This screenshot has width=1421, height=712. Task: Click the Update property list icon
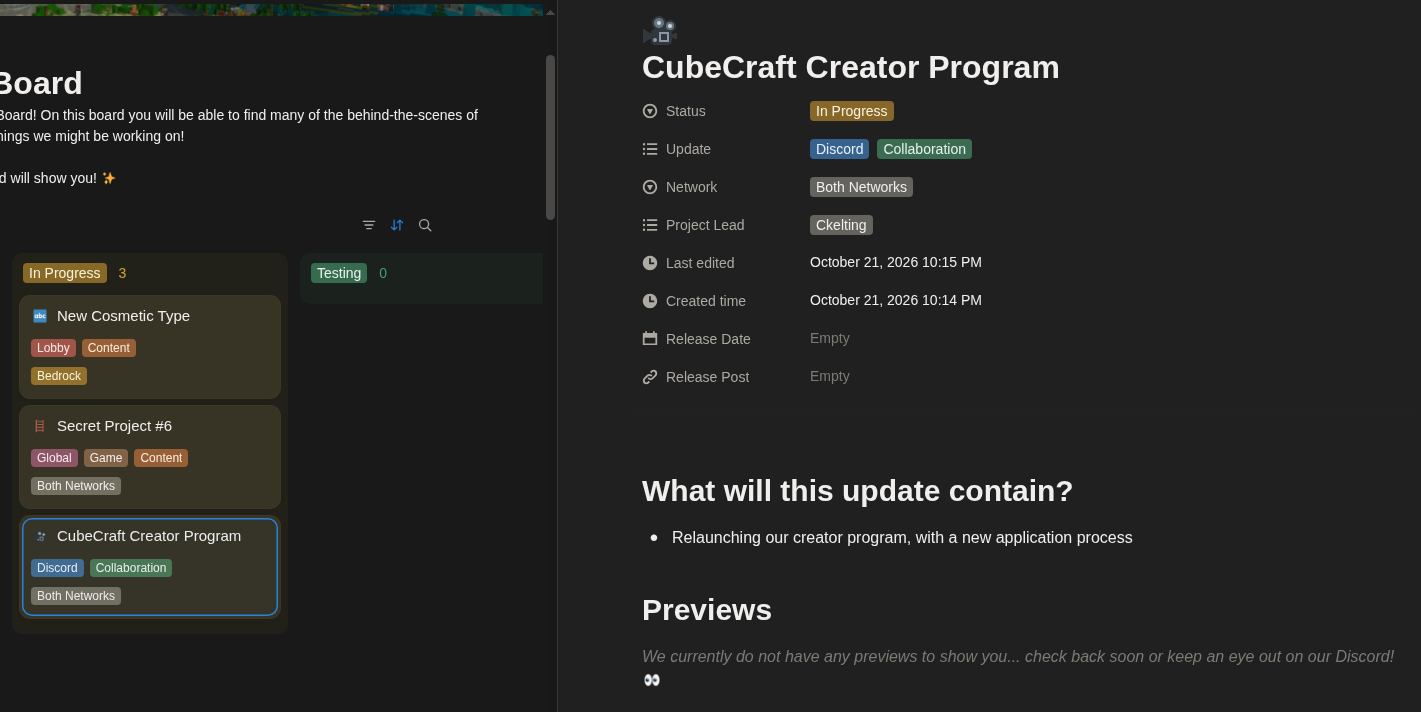tap(650, 149)
